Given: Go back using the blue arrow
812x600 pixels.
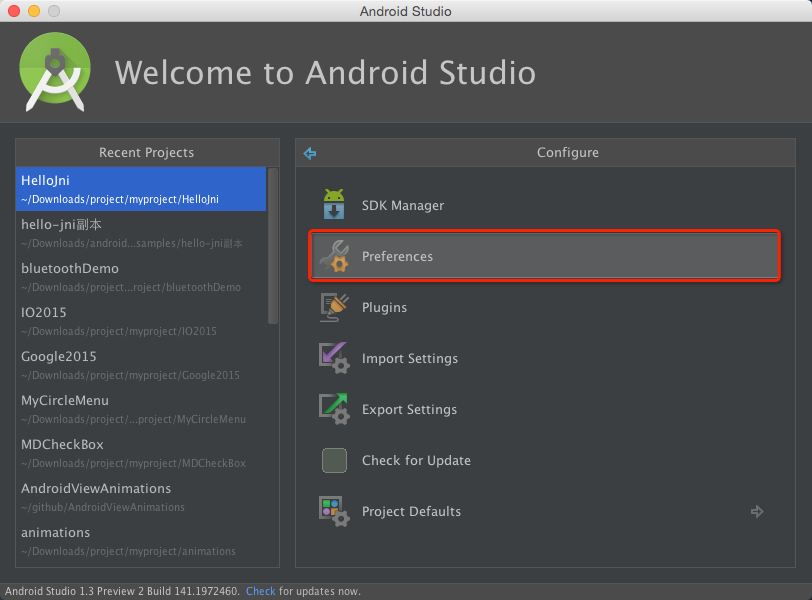Looking at the screenshot, I should [x=310, y=153].
